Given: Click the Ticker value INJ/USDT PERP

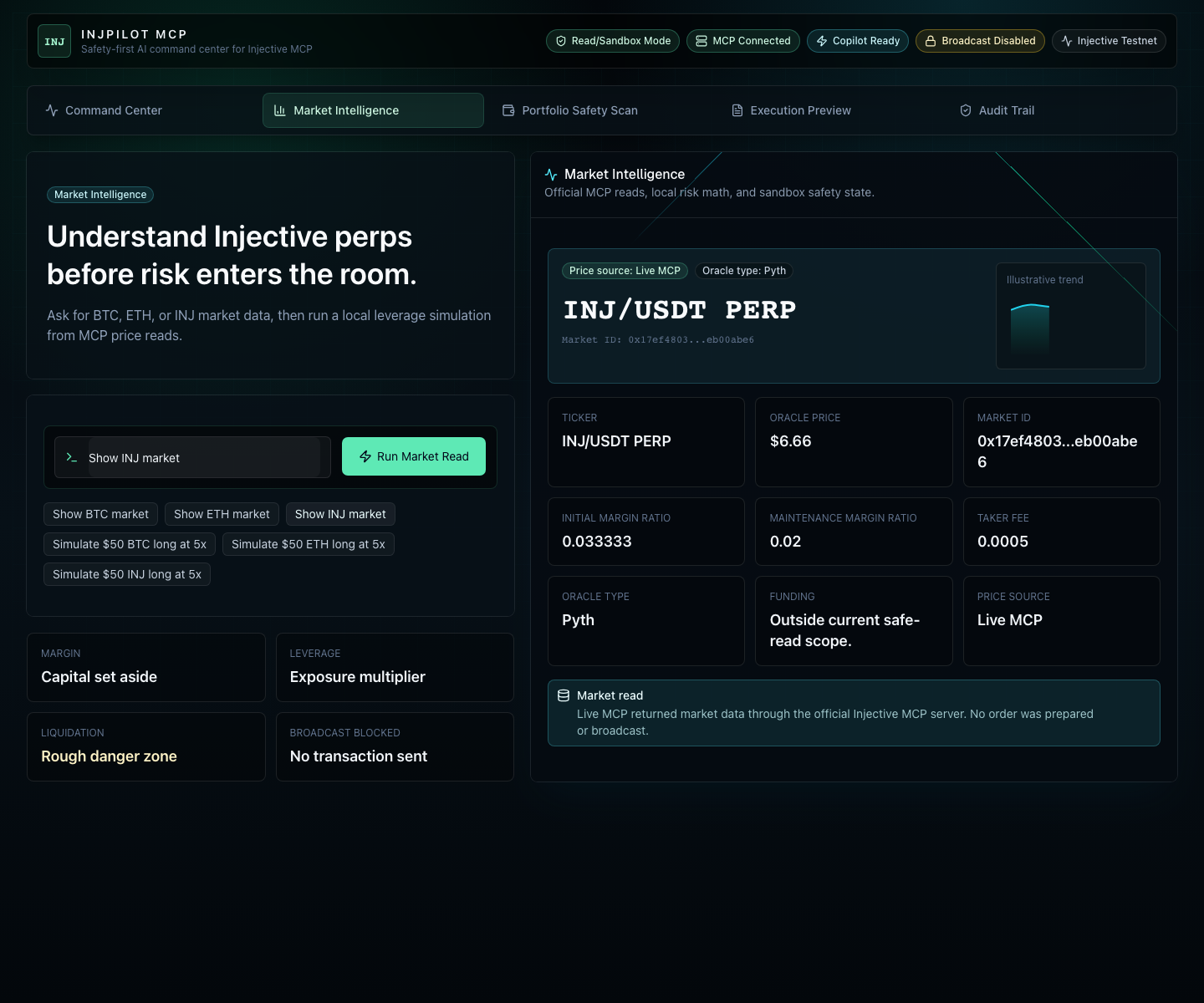Looking at the screenshot, I should click(x=616, y=441).
